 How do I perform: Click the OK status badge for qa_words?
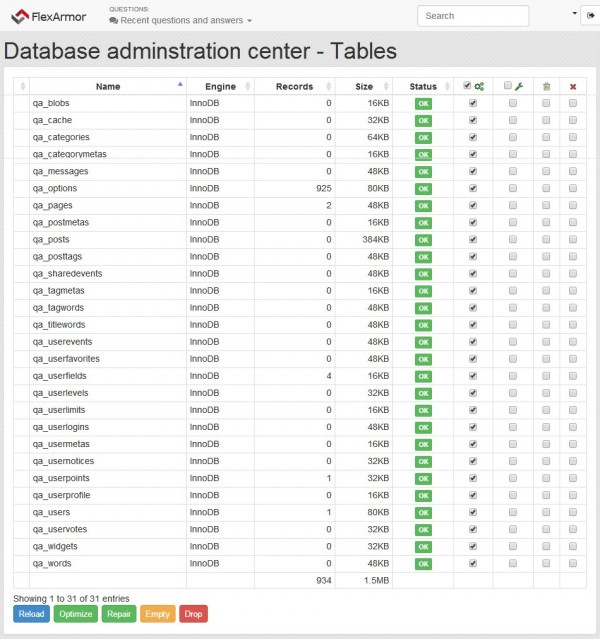coord(423,563)
